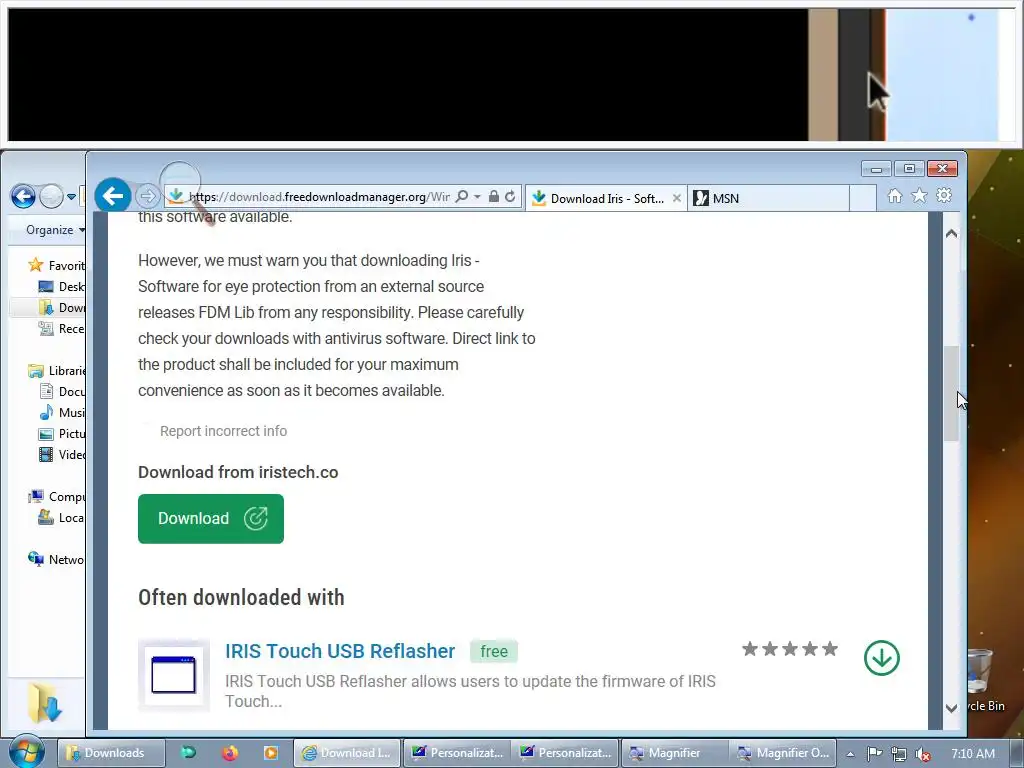This screenshot has height=768, width=1024.
Task: Click the green taskbar icon beside Downloads
Action: (188, 753)
